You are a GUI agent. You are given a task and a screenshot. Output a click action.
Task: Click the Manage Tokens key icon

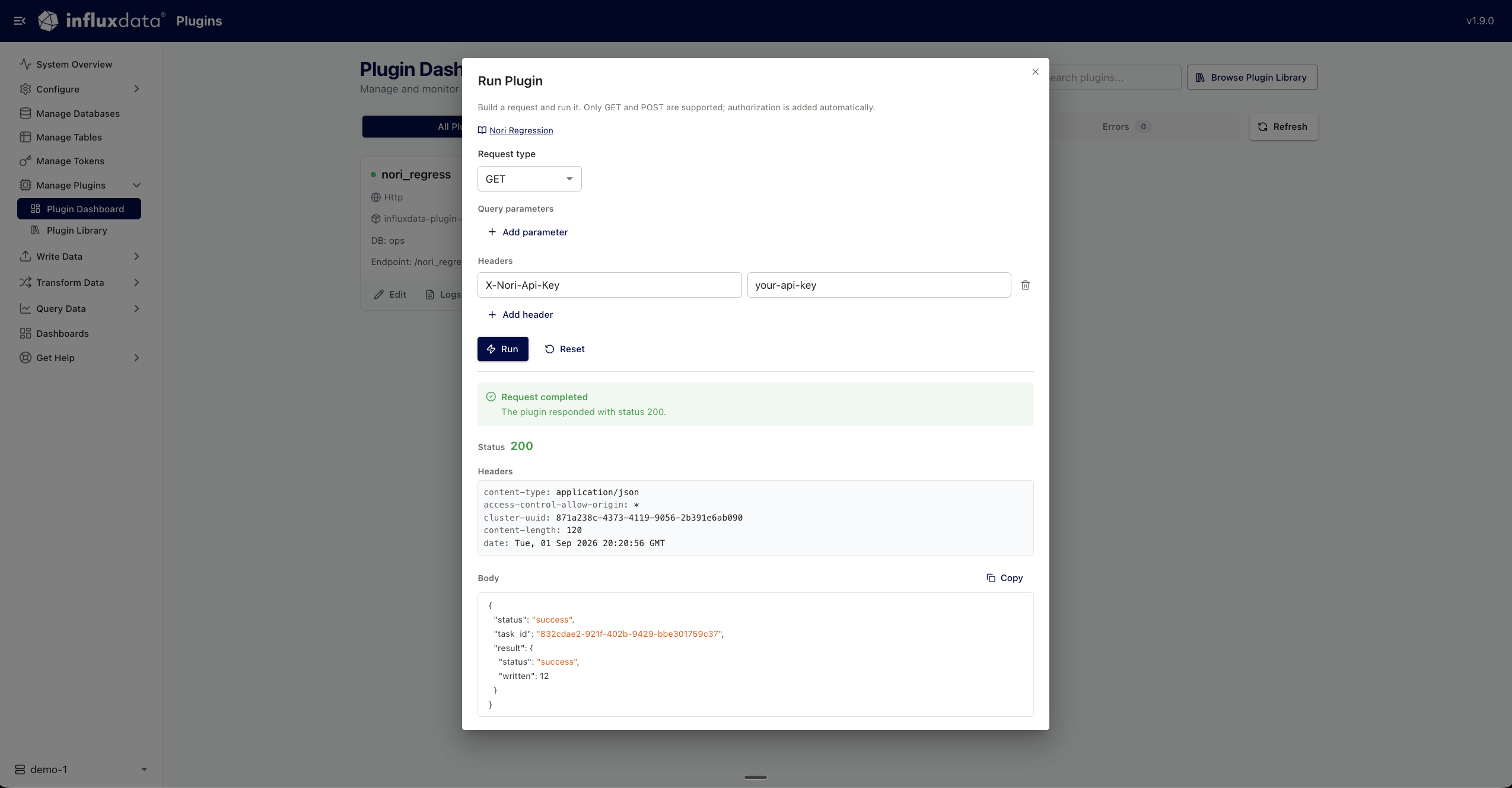[25, 161]
